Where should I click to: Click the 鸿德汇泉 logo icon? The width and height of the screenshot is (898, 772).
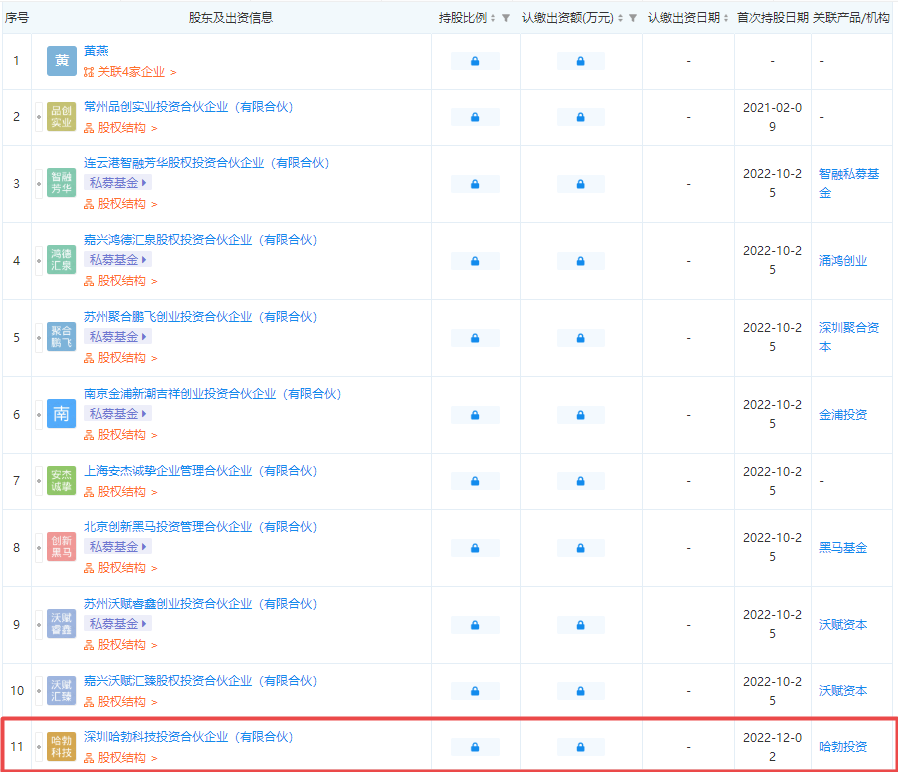click(61, 261)
